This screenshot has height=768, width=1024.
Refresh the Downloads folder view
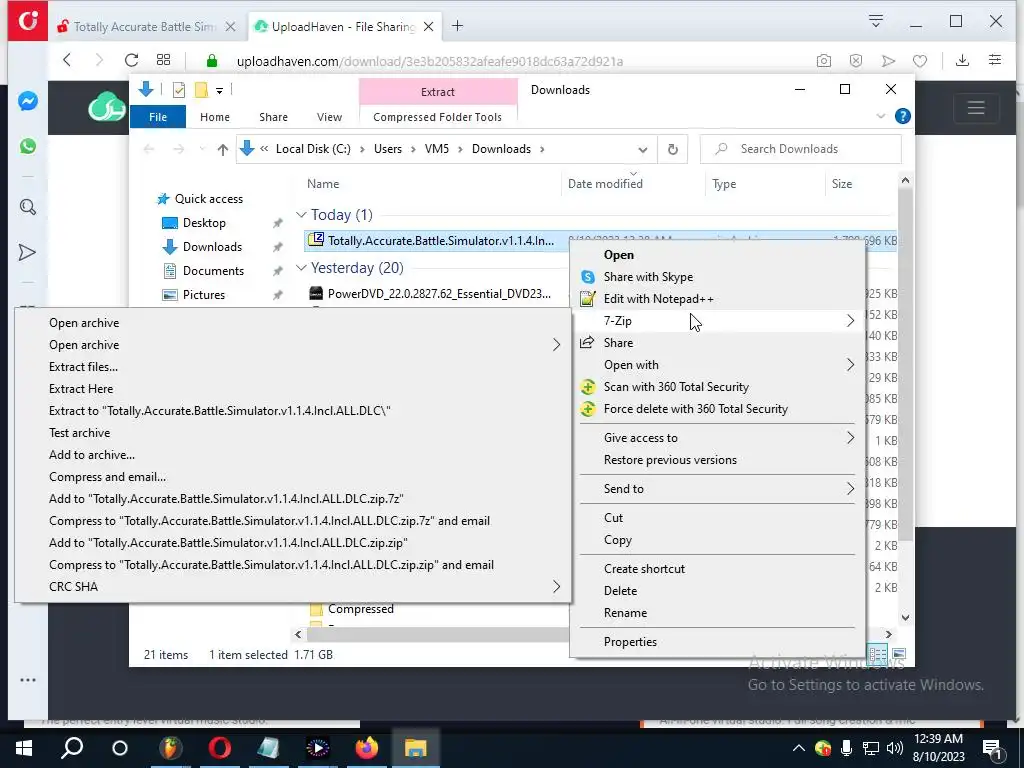(x=672, y=150)
